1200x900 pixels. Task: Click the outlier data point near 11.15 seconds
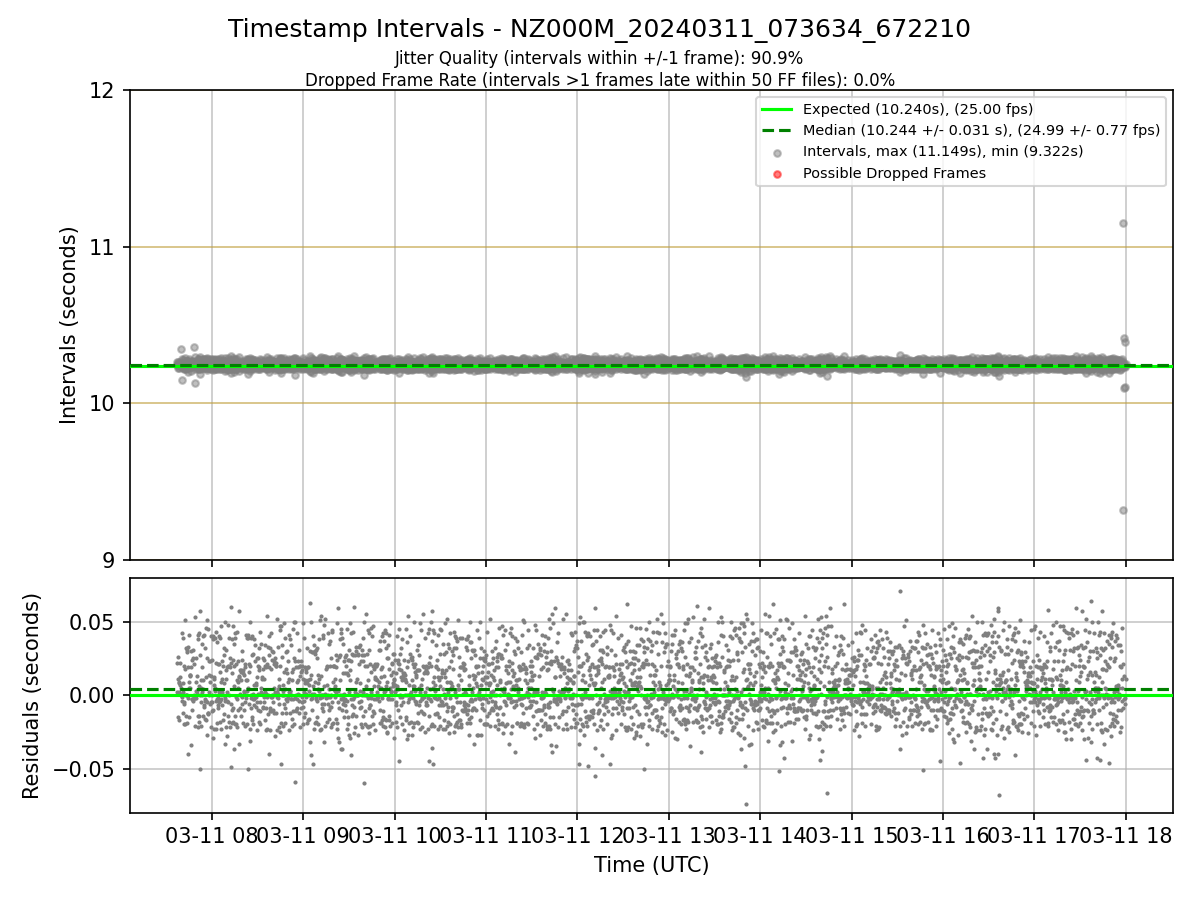pos(1123,223)
